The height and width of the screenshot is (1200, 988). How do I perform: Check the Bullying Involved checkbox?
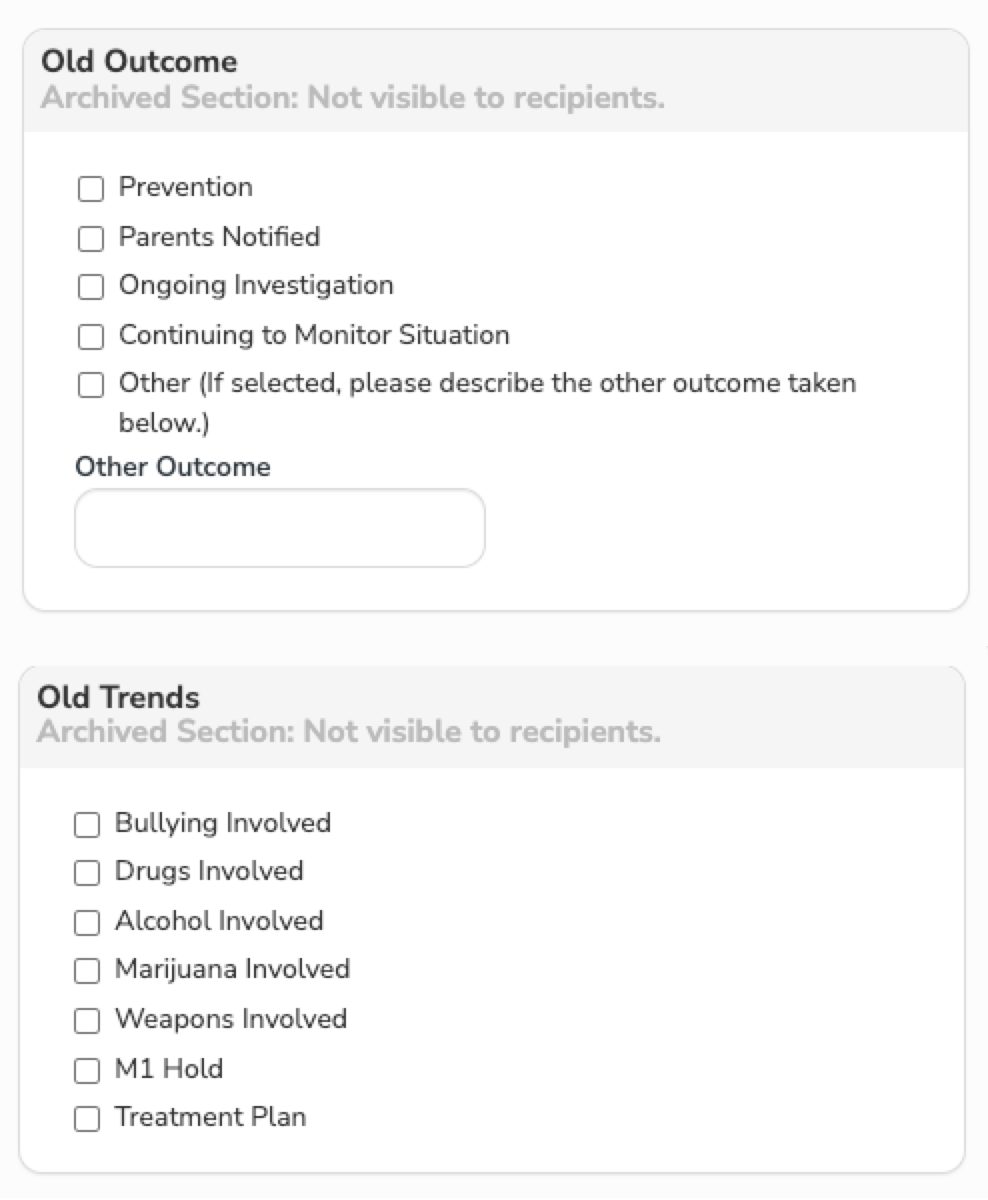(87, 824)
